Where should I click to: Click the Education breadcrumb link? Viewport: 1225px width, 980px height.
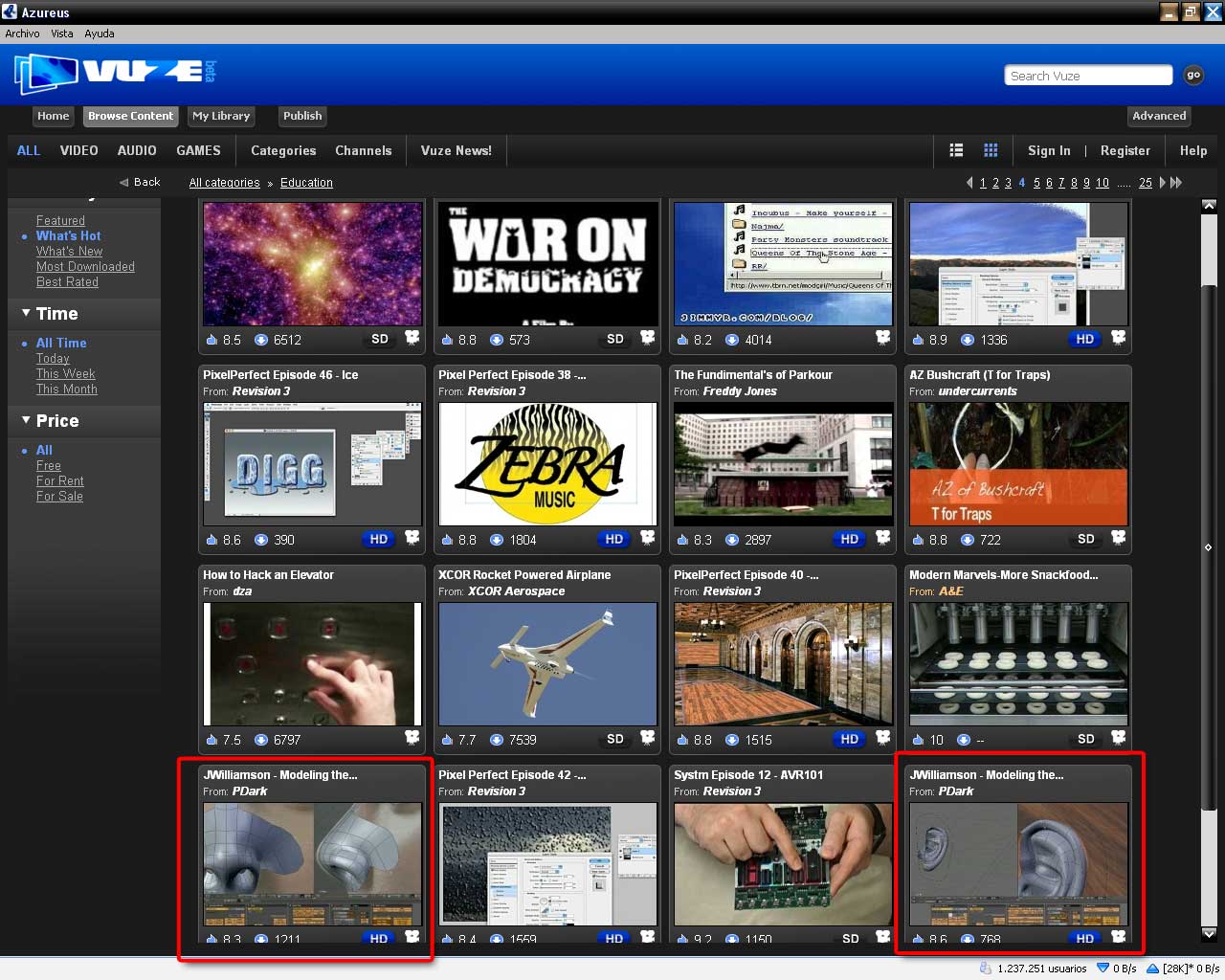306,183
